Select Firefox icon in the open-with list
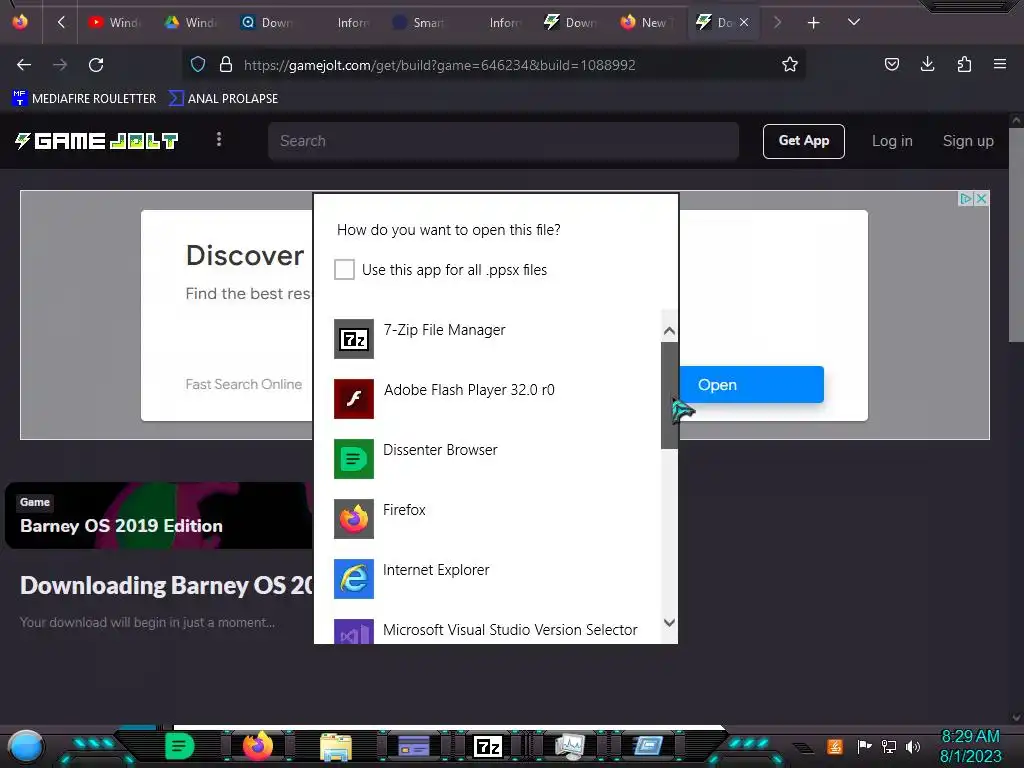This screenshot has width=1024, height=768. click(354, 519)
